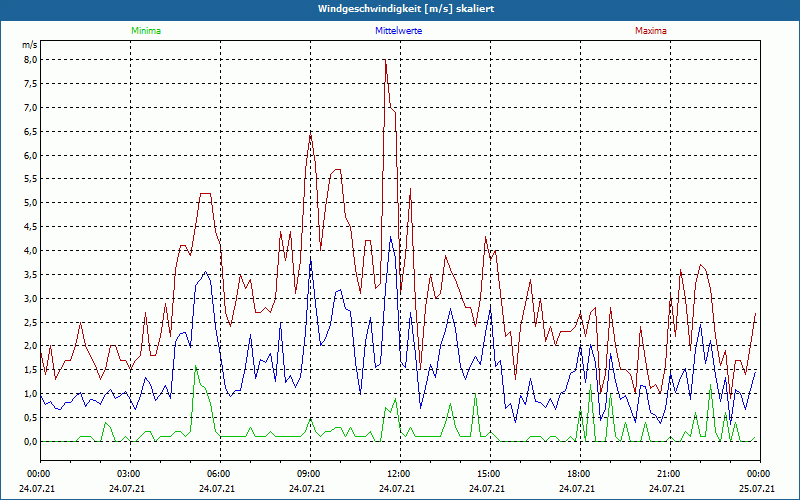Select the 21:00 time axis label

(x=669, y=473)
